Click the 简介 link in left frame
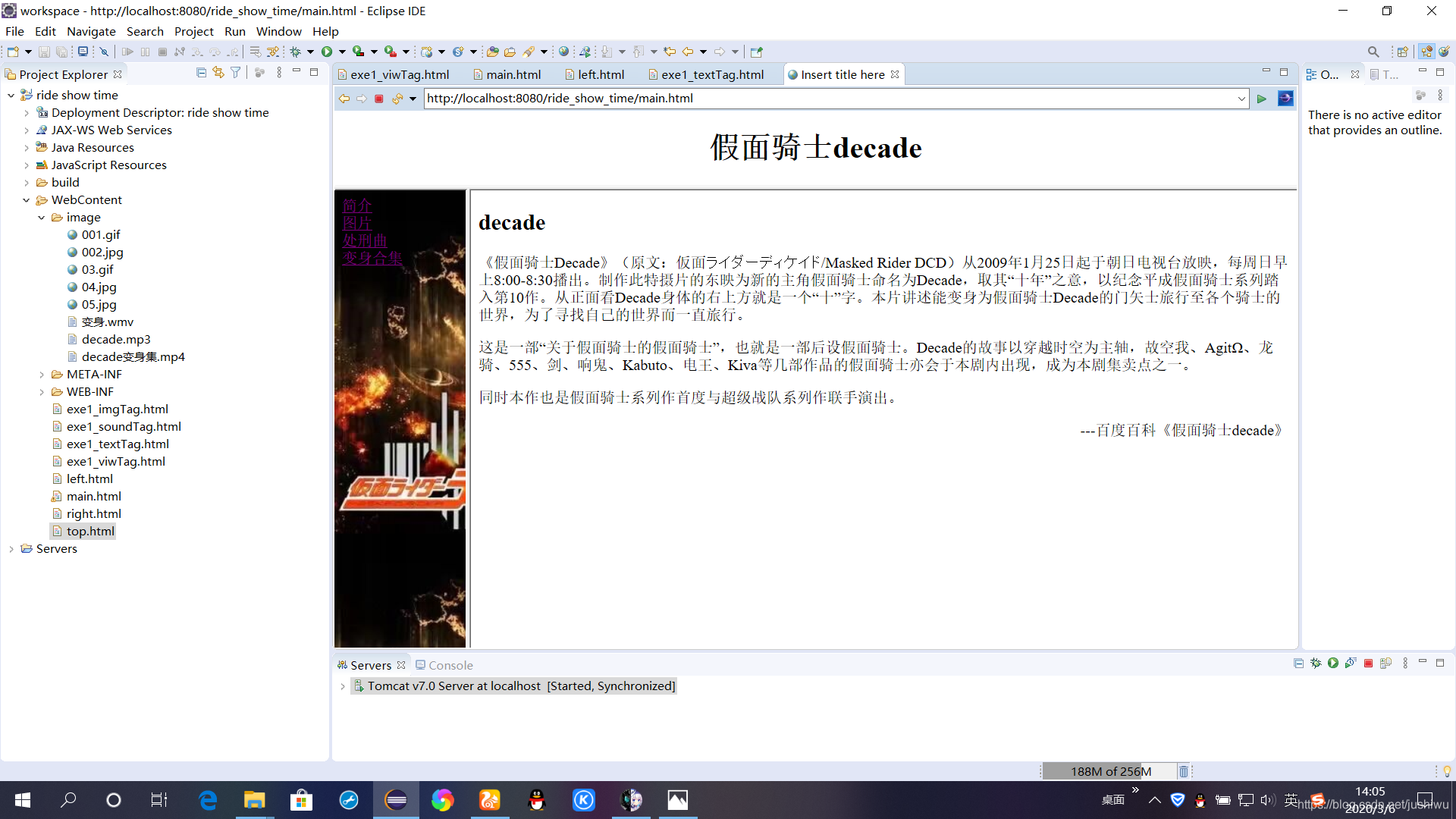 (x=357, y=206)
